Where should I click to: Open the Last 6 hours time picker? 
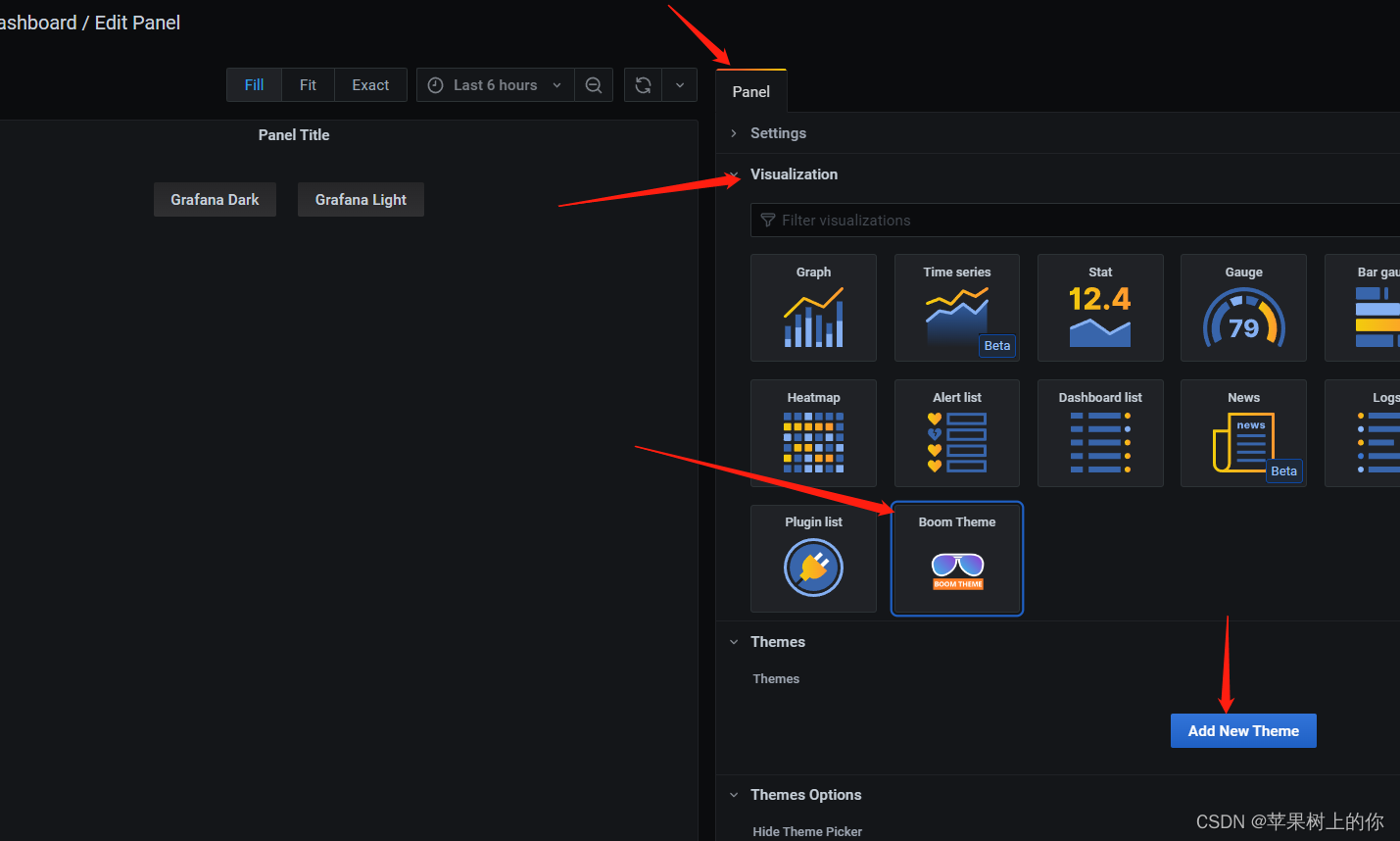(495, 85)
